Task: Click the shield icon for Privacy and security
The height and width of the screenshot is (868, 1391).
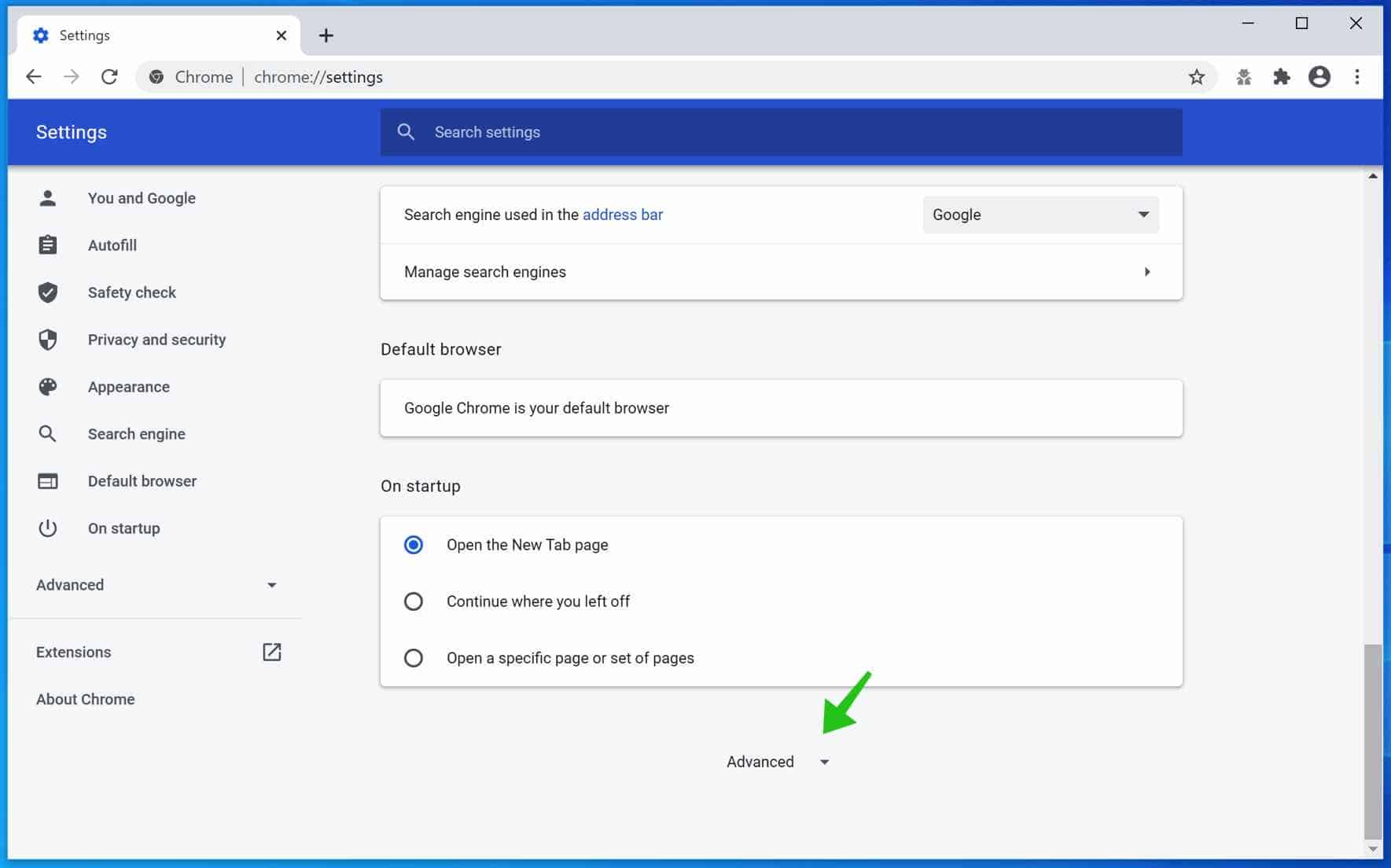Action: (48, 340)
